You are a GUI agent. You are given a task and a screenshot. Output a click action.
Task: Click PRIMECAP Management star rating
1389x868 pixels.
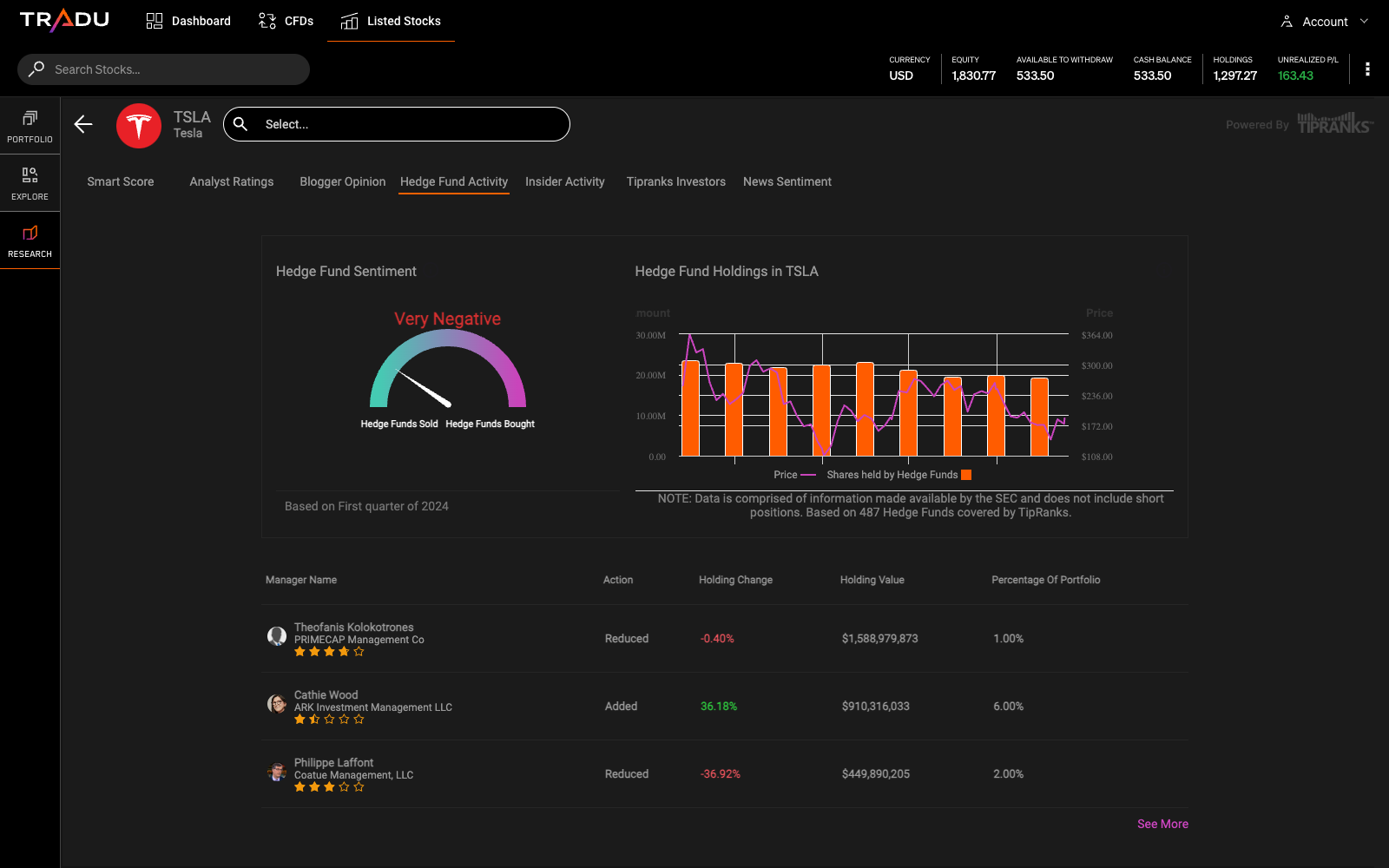[x=329, y=652]
